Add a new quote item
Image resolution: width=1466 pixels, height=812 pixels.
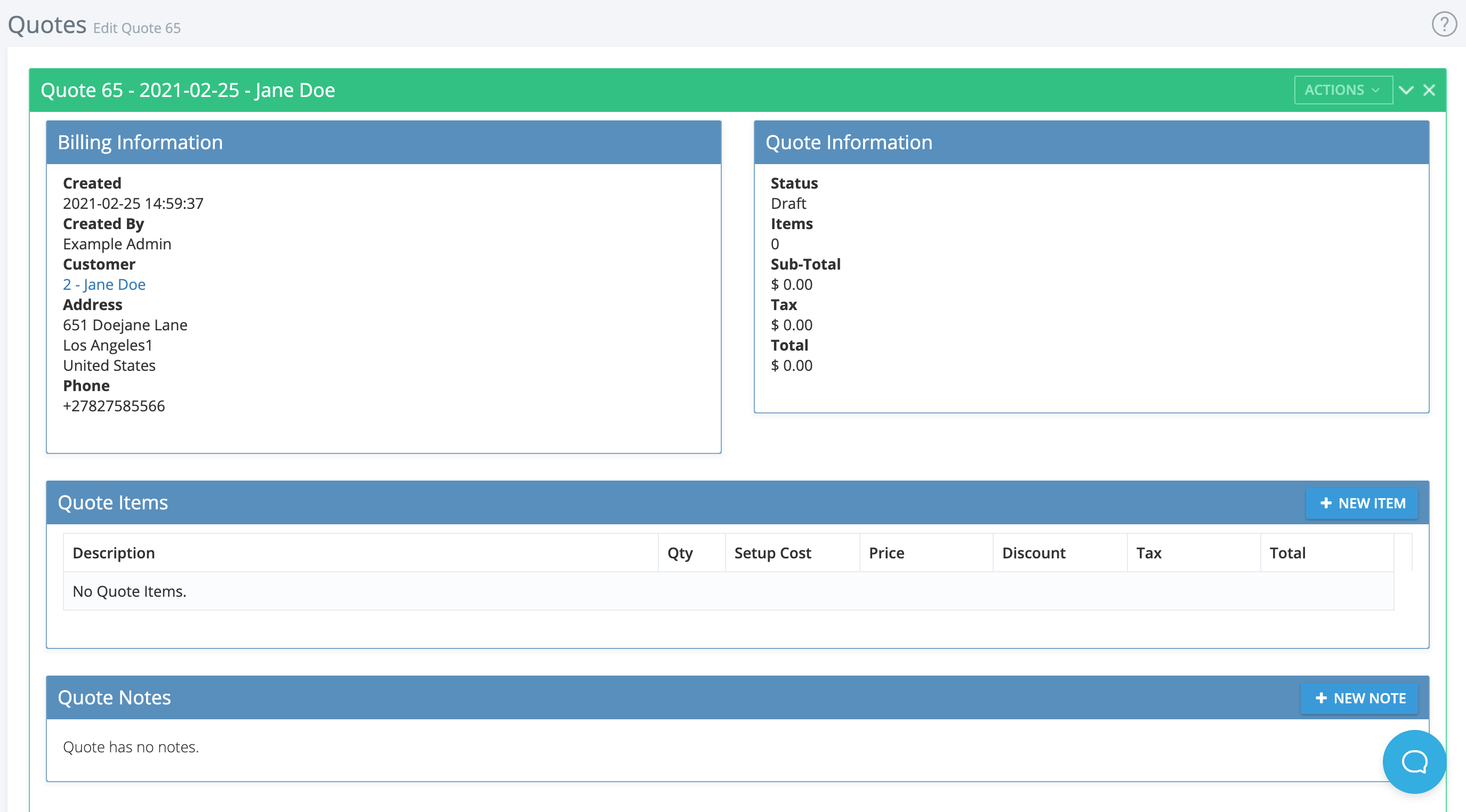(1362, 502)
